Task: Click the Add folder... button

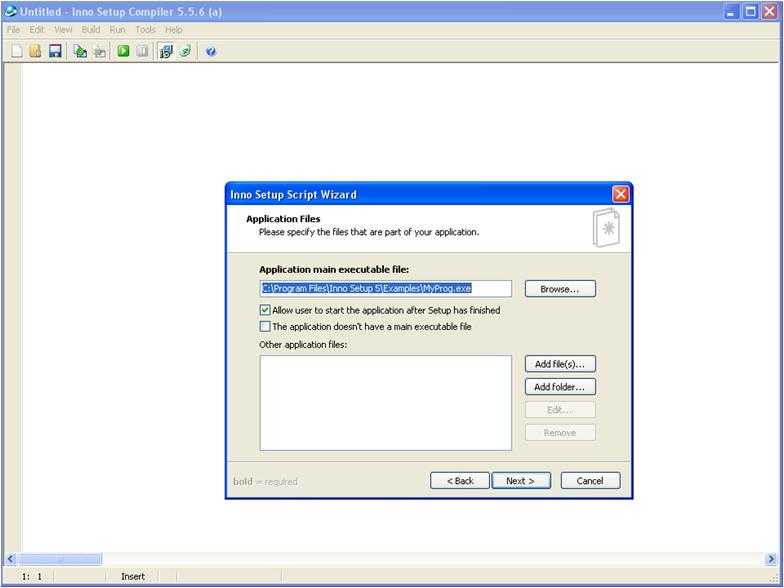Action: point(560,387)
